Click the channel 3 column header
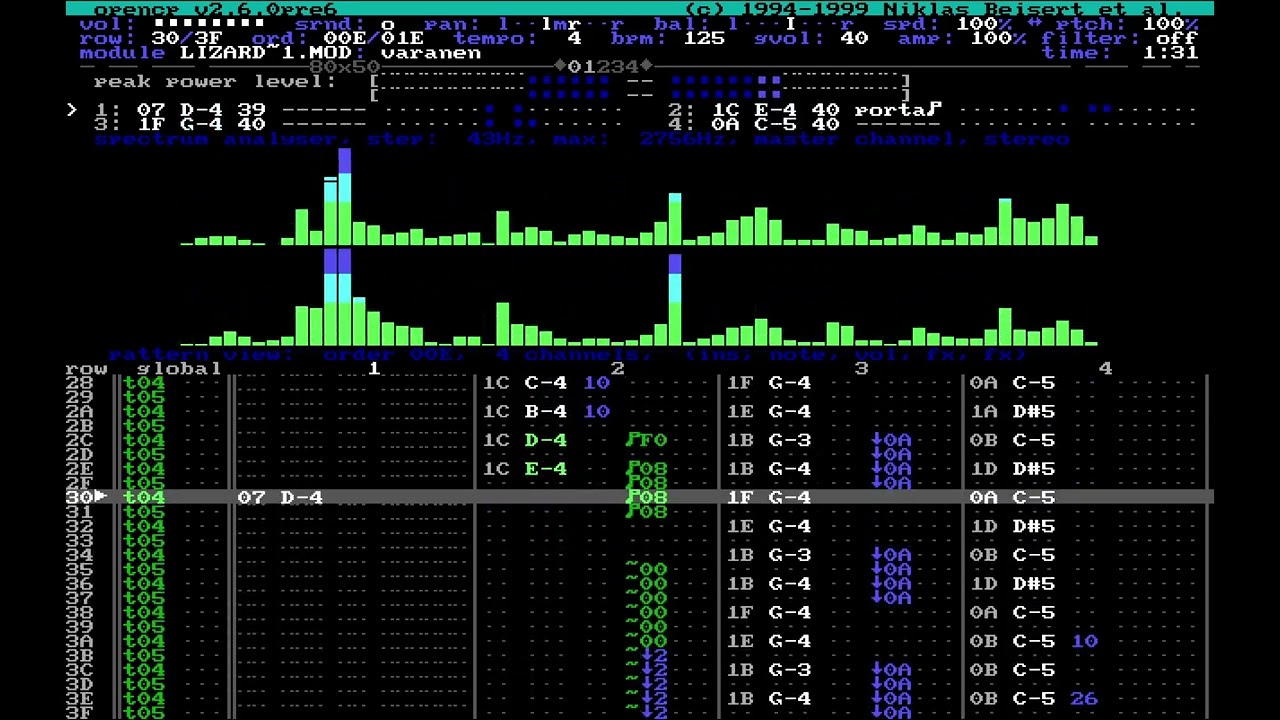The image size is (1280, 720). pyautogui.click(x=861, y=369)
